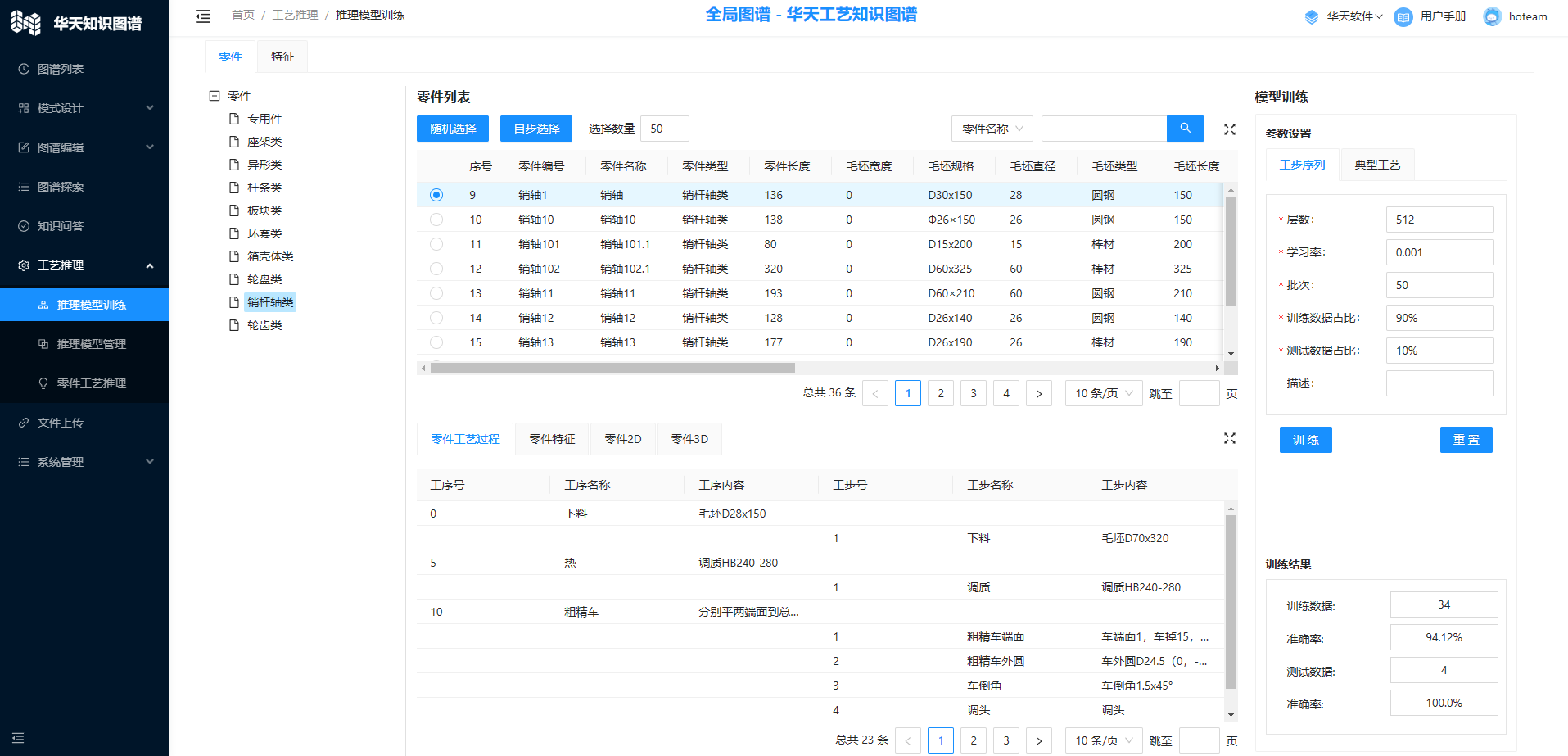Click the blue search magnifier button
This screenshot has height=756, width=1568.
1185,129
